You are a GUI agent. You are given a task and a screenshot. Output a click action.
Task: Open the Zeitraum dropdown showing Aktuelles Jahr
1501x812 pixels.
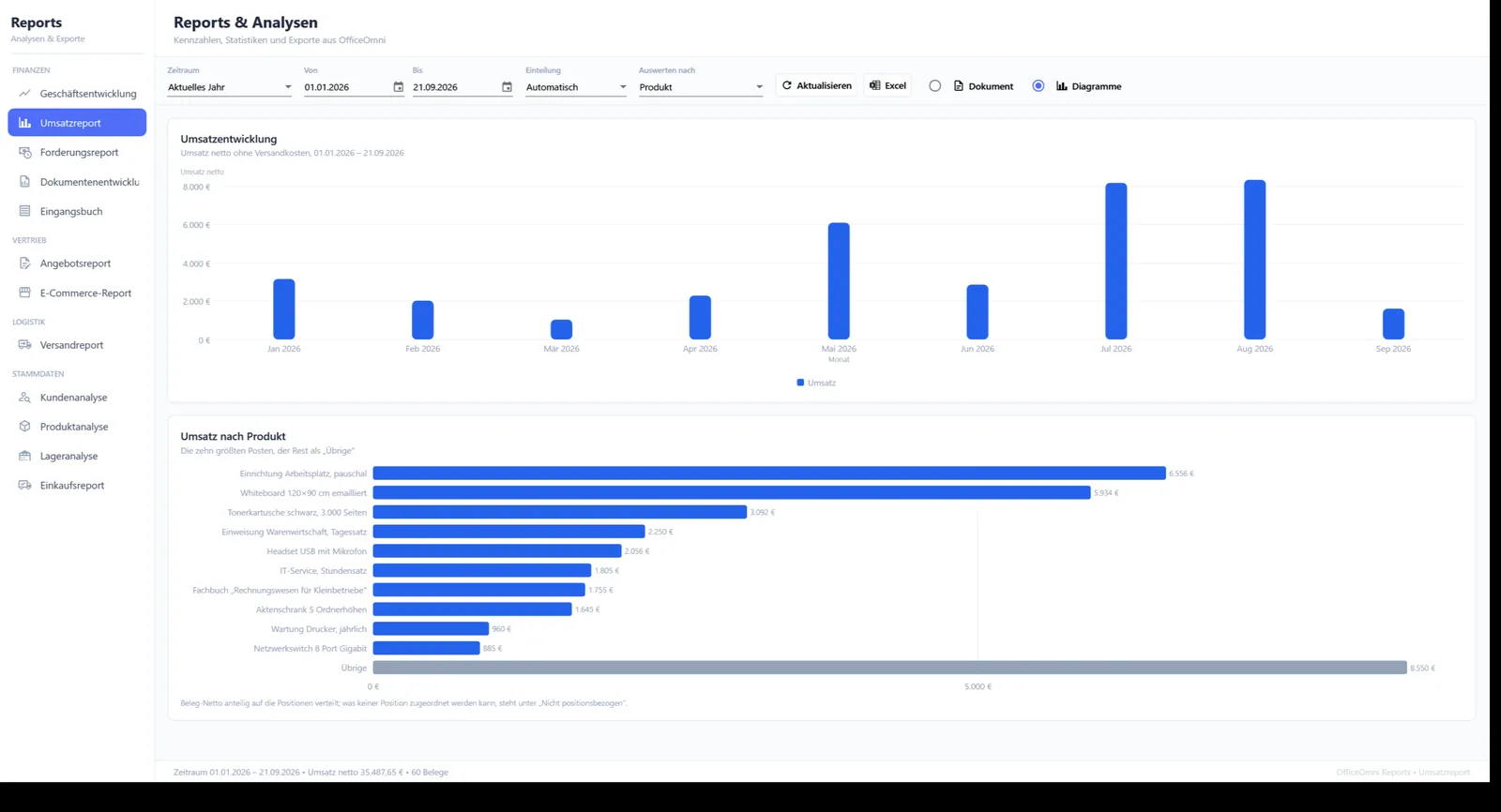pos(230,87)
